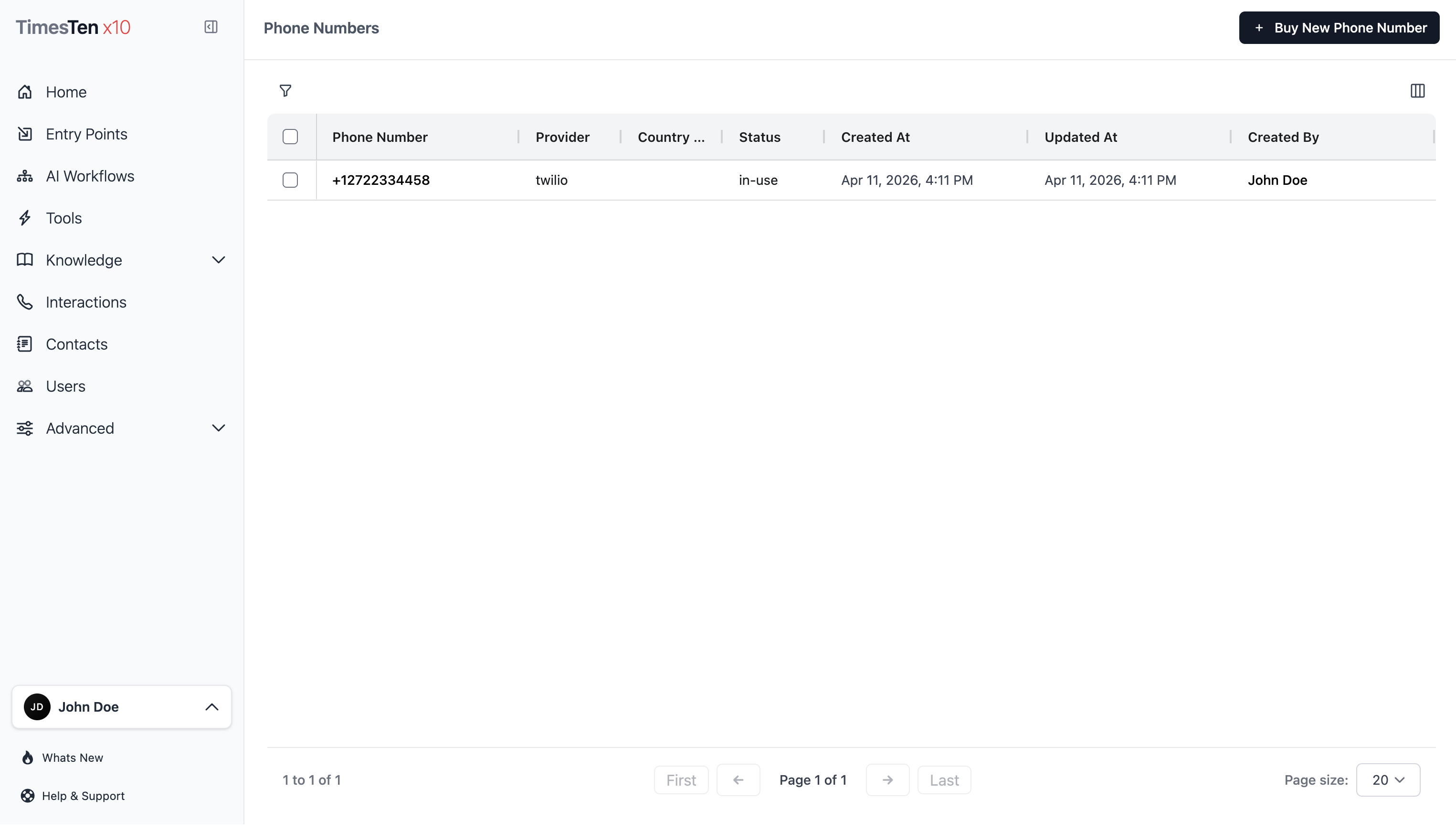Screen dimensions: 1456x832
Task: Select the +12722334458 row checkbox
Action: pos(290,180)
